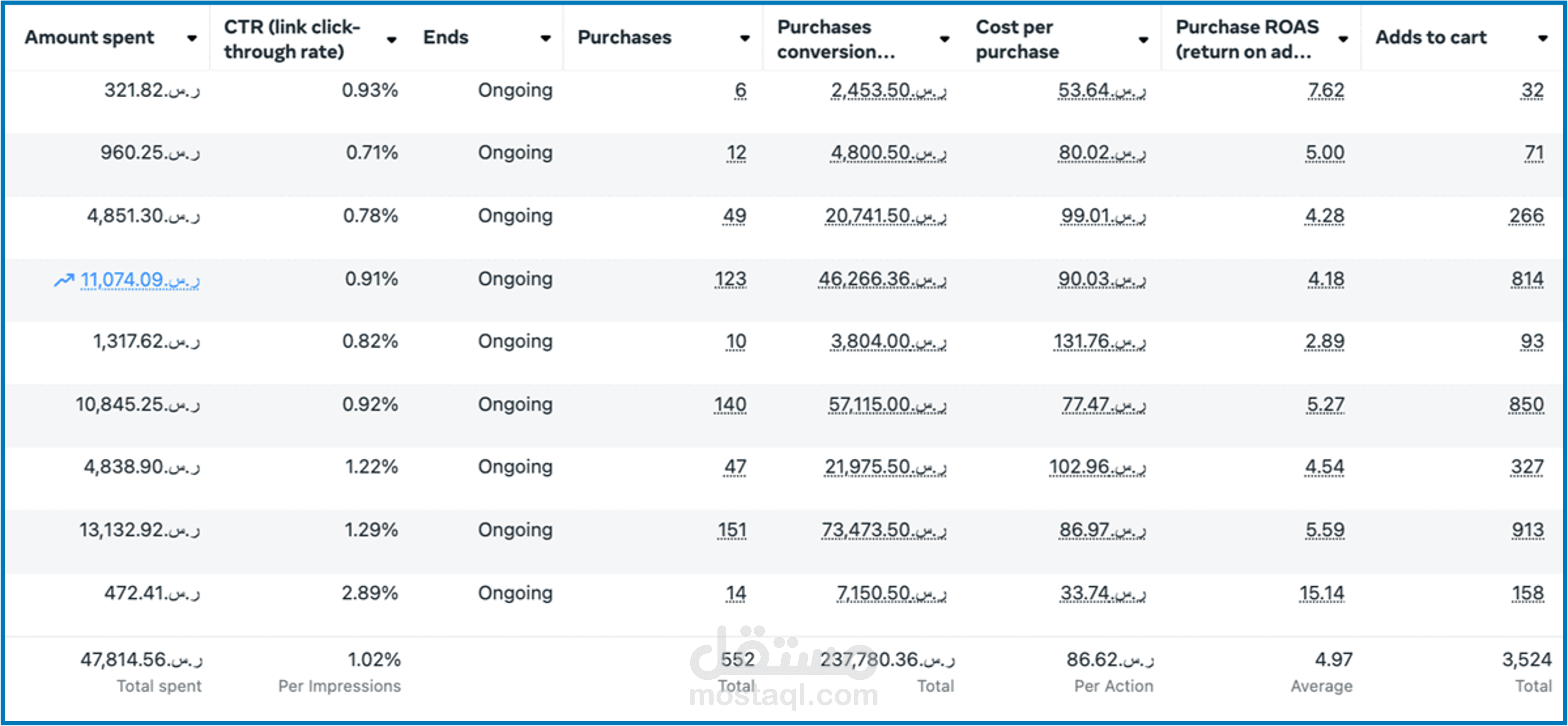Open Purchase ROAS column dropdown arrow
Viewport: 1568px width, 726px height.
point(1343,39)
